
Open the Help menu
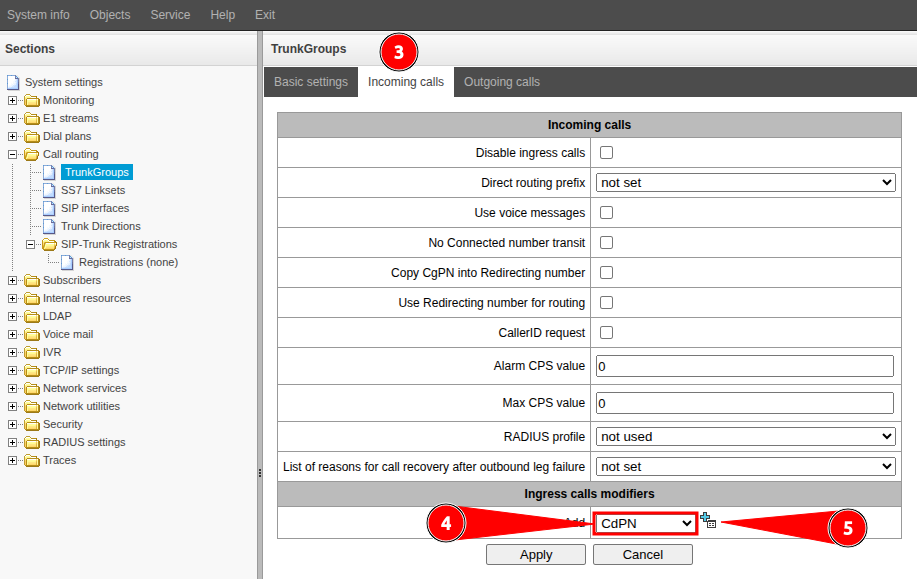click(x=223, y=15)
